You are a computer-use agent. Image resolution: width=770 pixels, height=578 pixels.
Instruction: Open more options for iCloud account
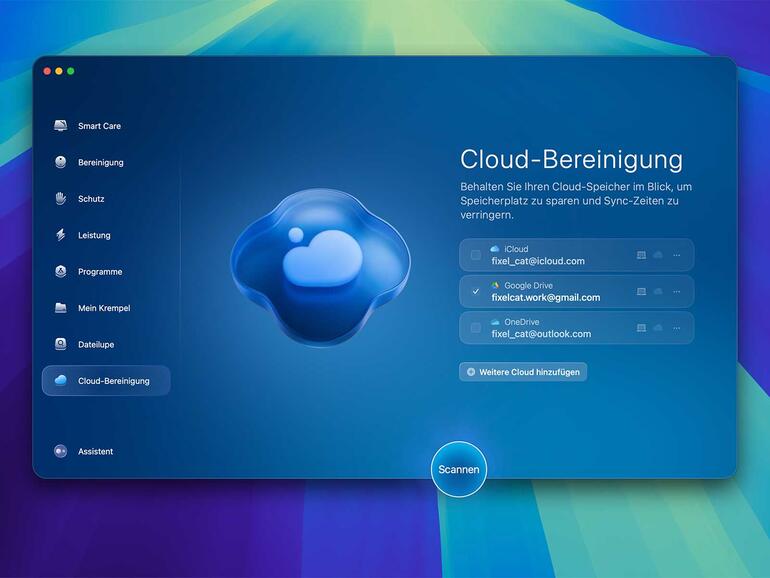point(677,255)
